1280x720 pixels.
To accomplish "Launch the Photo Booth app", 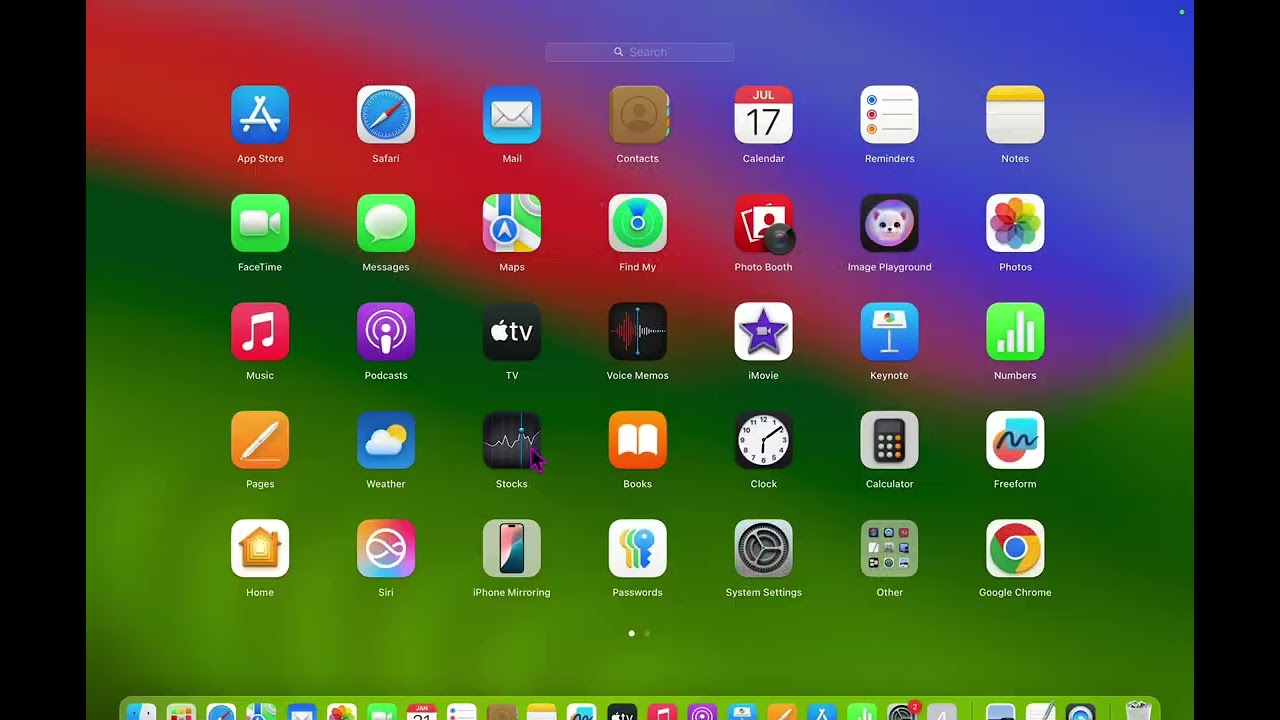I will click(x=764, y=223).
